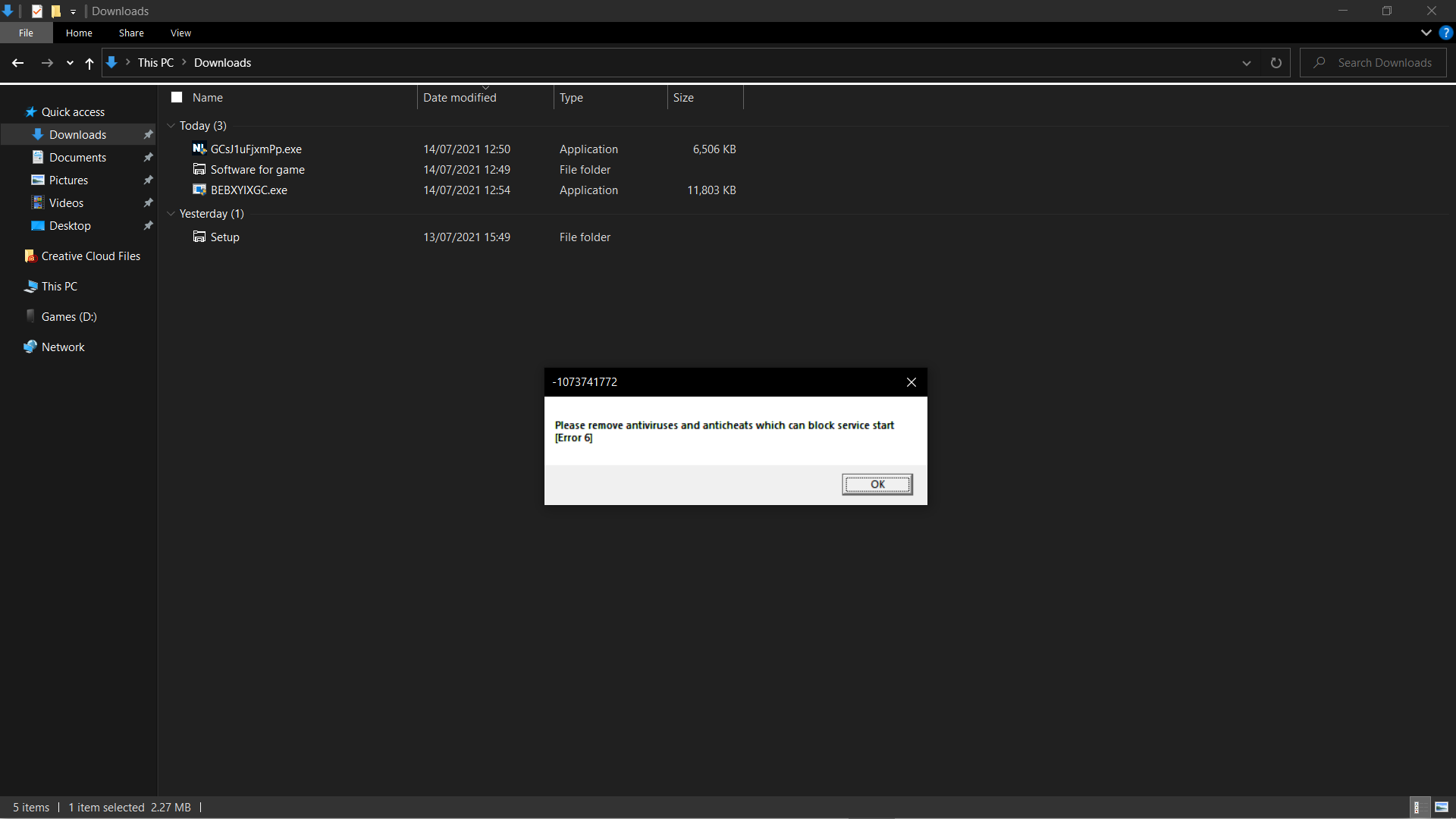
Task: Click the blue arrow address bar icon
Action: [x=111, y=63]
